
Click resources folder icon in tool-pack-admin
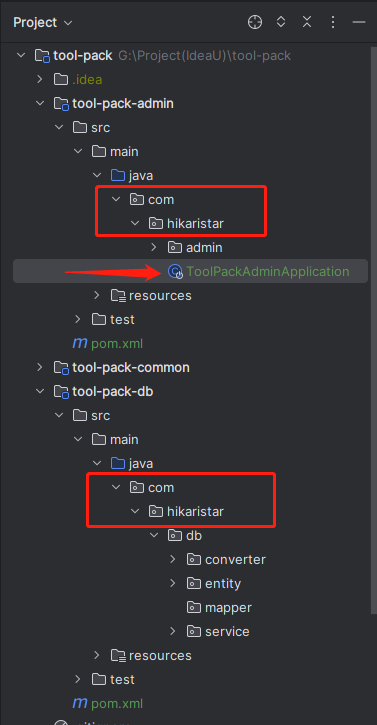[118, 295]
